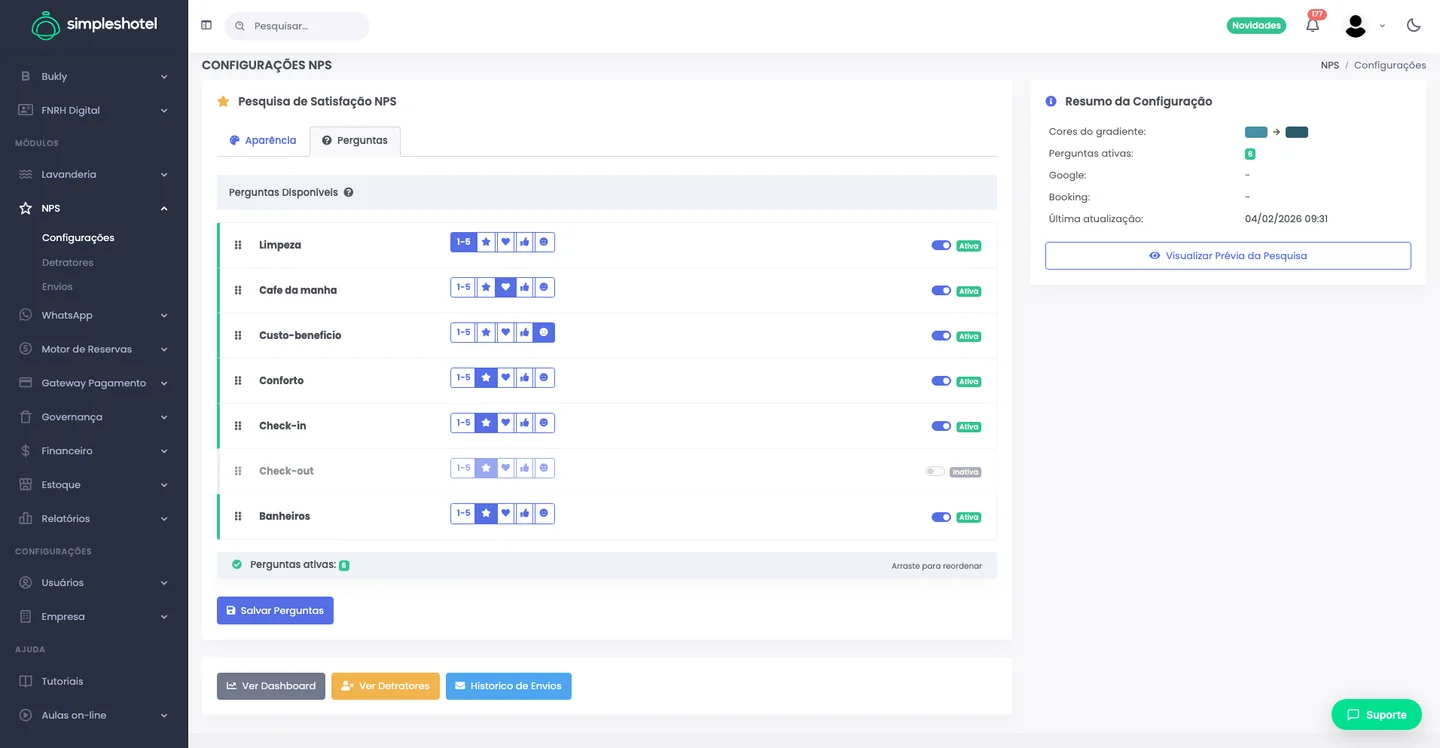Pick thumbs-up rating for Cafe da manha
This screenshot has width=1440, height=748.
525,287
